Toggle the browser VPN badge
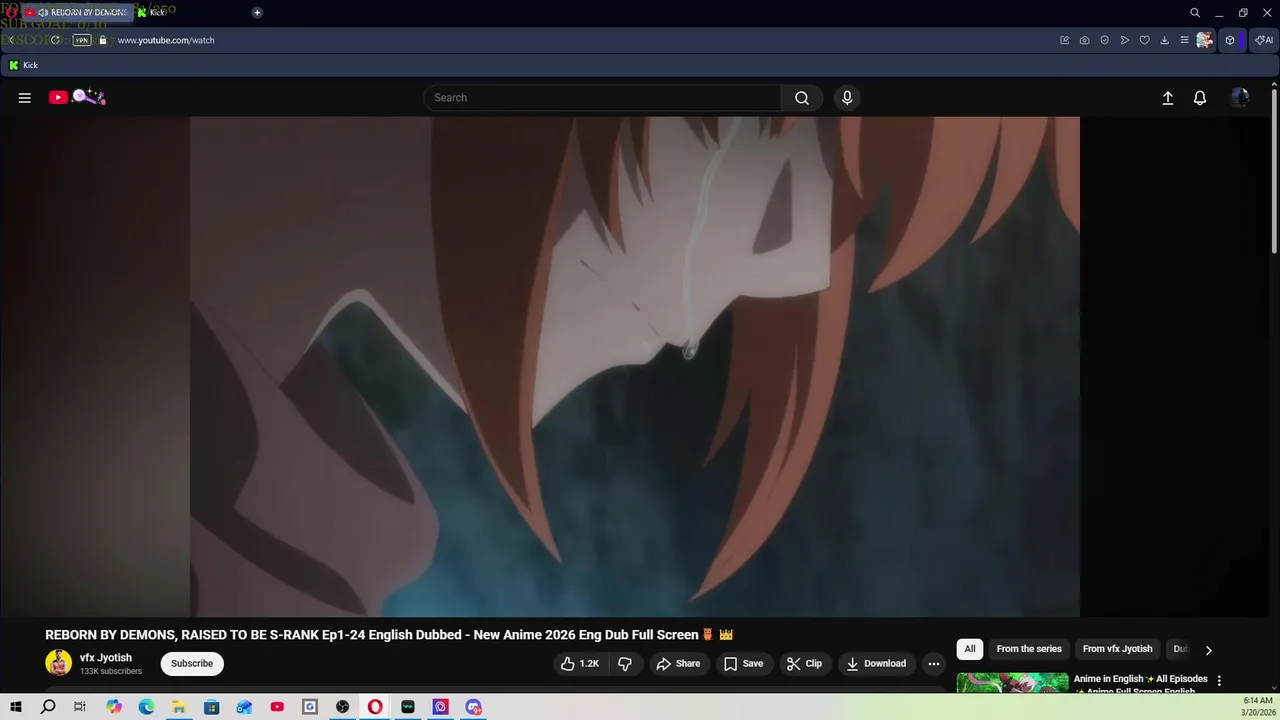The height and width of the screenshot is (720, 1280). 82,40
